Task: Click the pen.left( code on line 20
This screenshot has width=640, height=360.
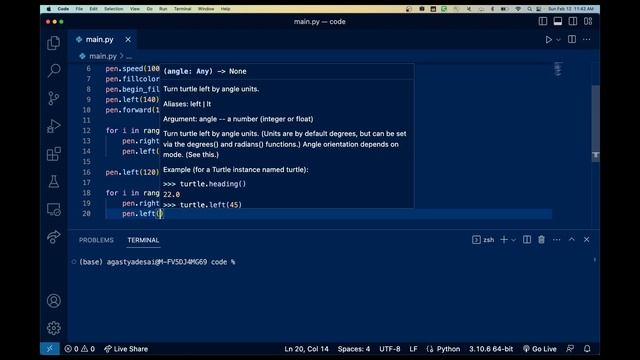Action: (140, 214)
